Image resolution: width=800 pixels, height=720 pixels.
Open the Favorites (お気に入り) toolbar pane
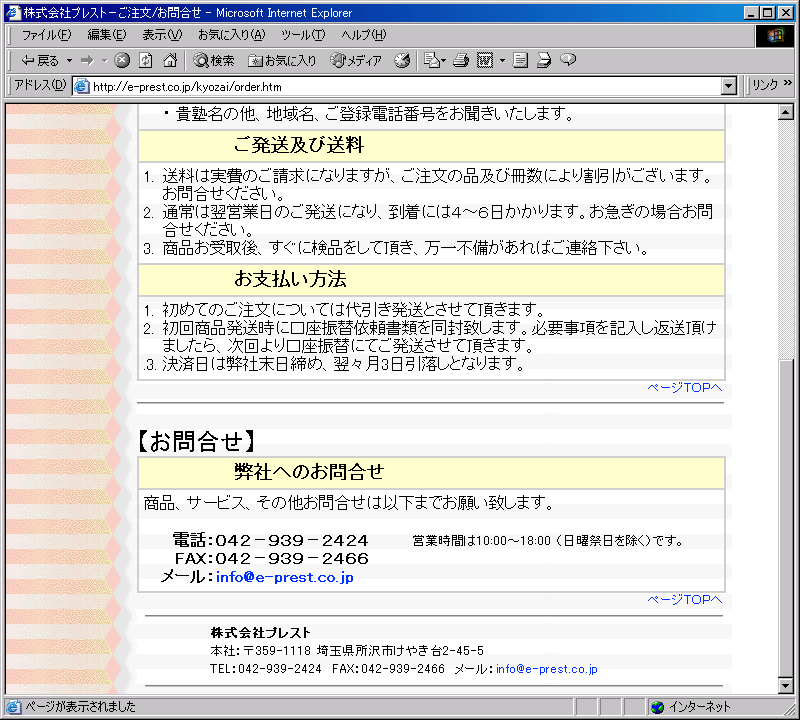tap(282, 61)
